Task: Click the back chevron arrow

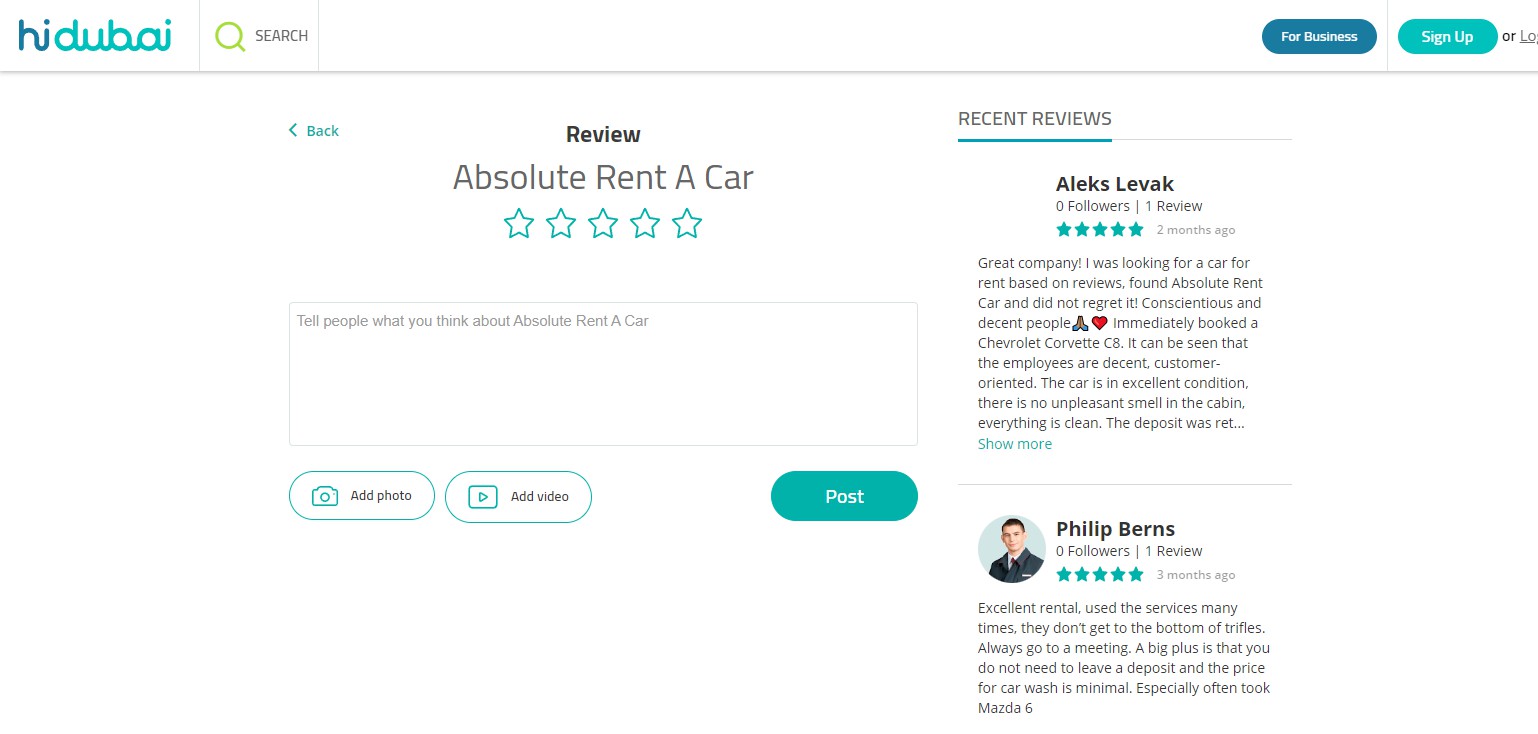Action: [293, 130]
